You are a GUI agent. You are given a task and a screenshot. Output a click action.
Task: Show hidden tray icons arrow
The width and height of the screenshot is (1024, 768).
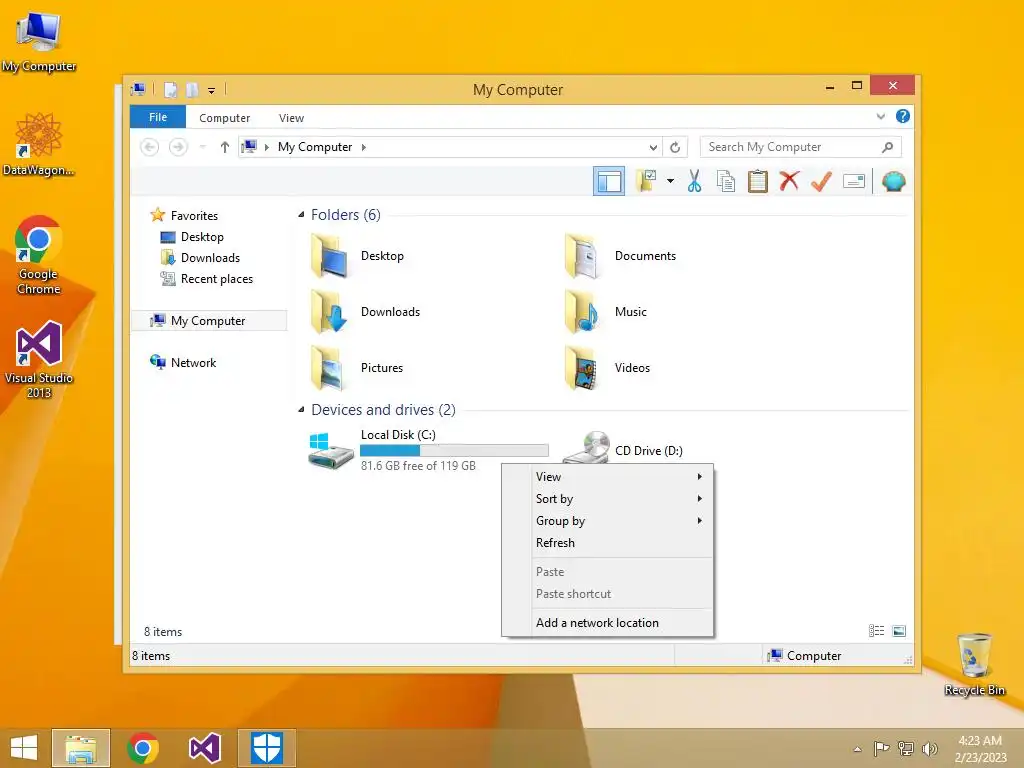[857, 749]
